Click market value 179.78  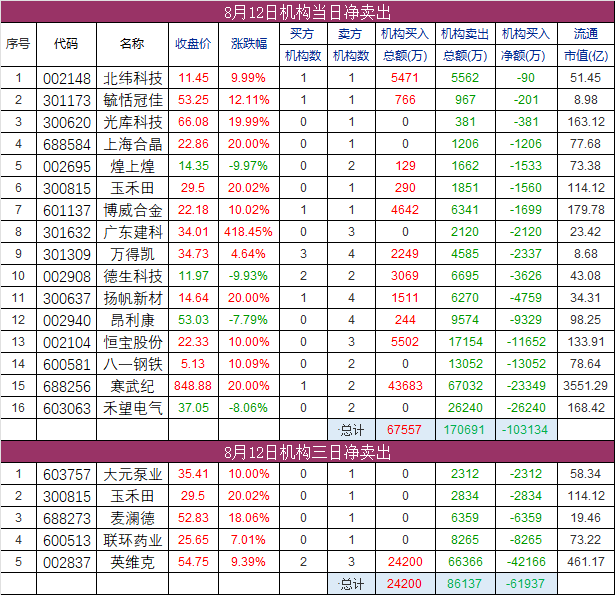point(586,210)
